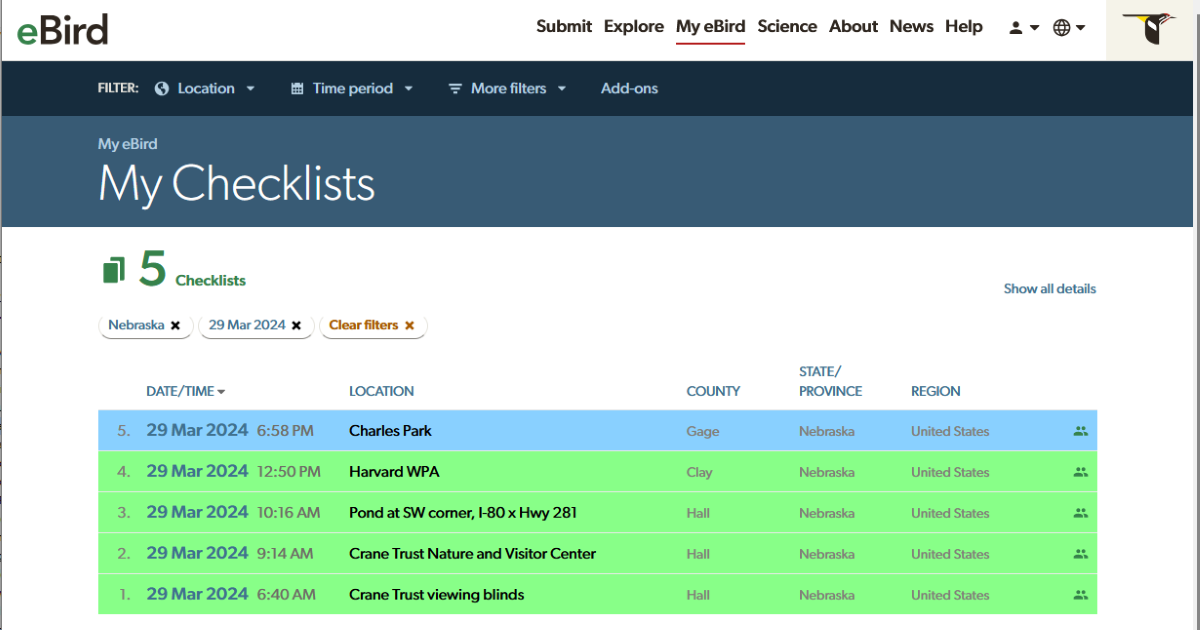Click the language globe icon in header
This screenshot has height=630, width=1200.
point(1063,27)
